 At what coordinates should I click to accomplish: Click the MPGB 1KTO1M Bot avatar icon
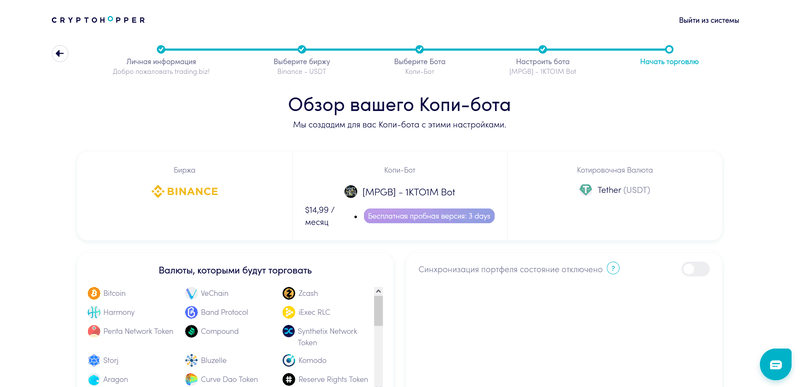[x=351, y=192]
